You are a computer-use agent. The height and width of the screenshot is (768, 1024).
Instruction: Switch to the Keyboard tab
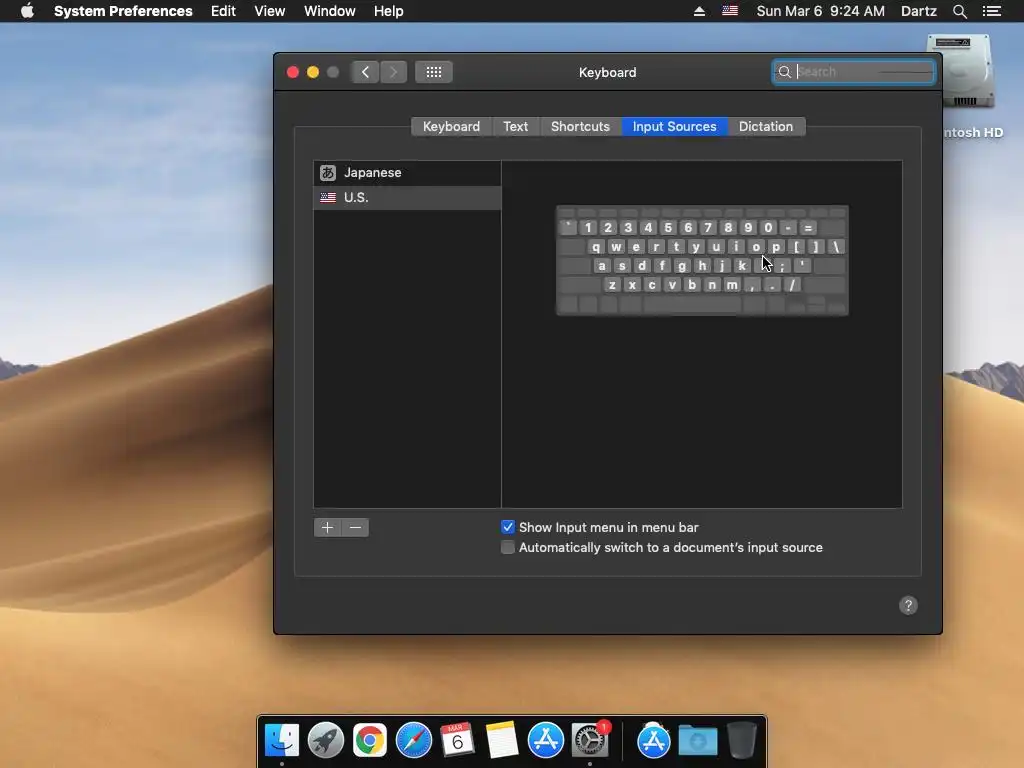[x=451, y=127]
